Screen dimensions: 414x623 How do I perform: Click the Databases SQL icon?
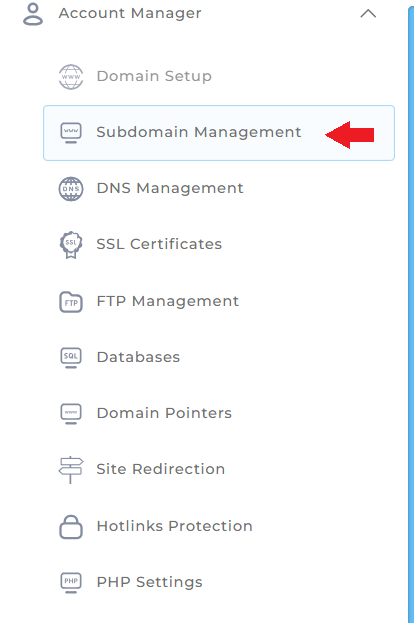[x=71, y=358]
